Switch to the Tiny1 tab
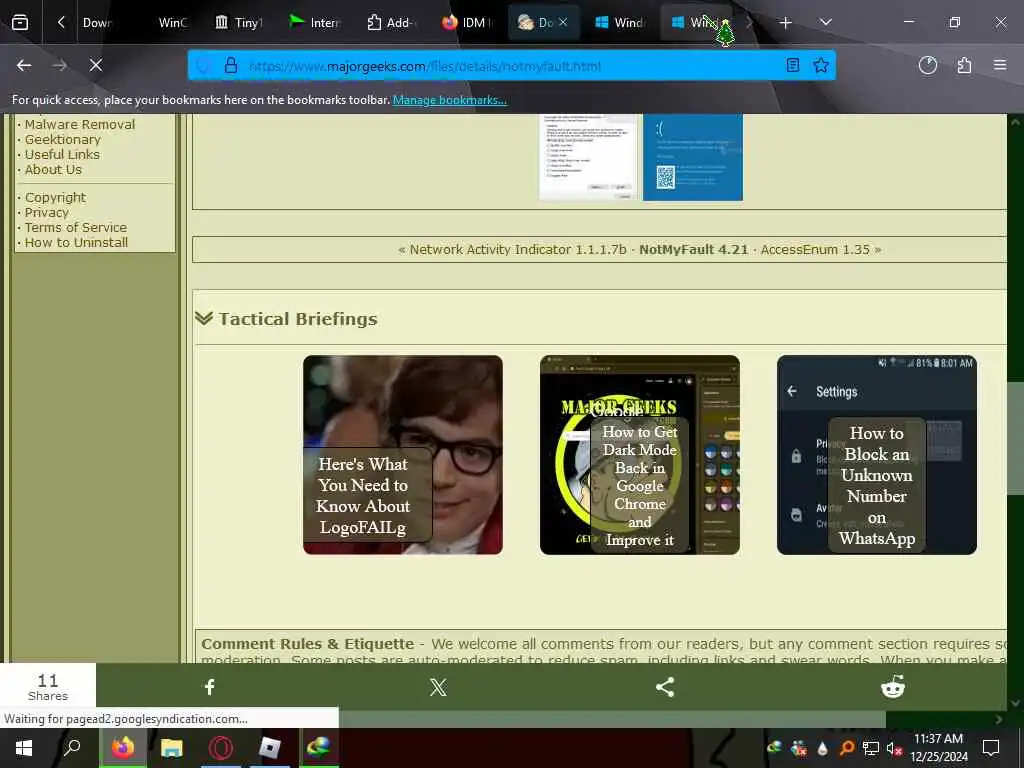This screenshot has height=768, width=1024. tap(239, 23)
